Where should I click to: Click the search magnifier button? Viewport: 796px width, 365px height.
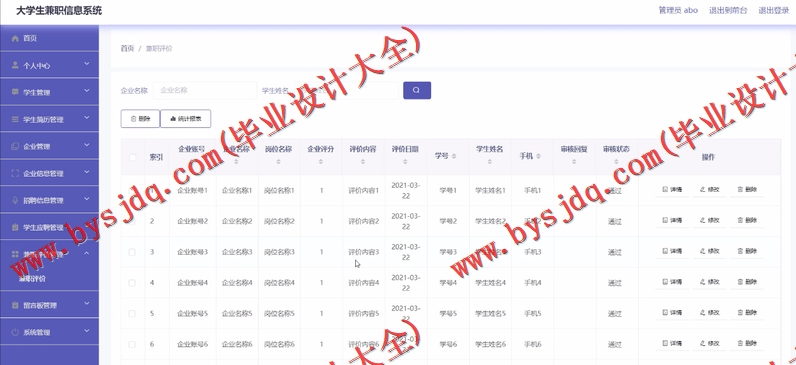(417, 90)
